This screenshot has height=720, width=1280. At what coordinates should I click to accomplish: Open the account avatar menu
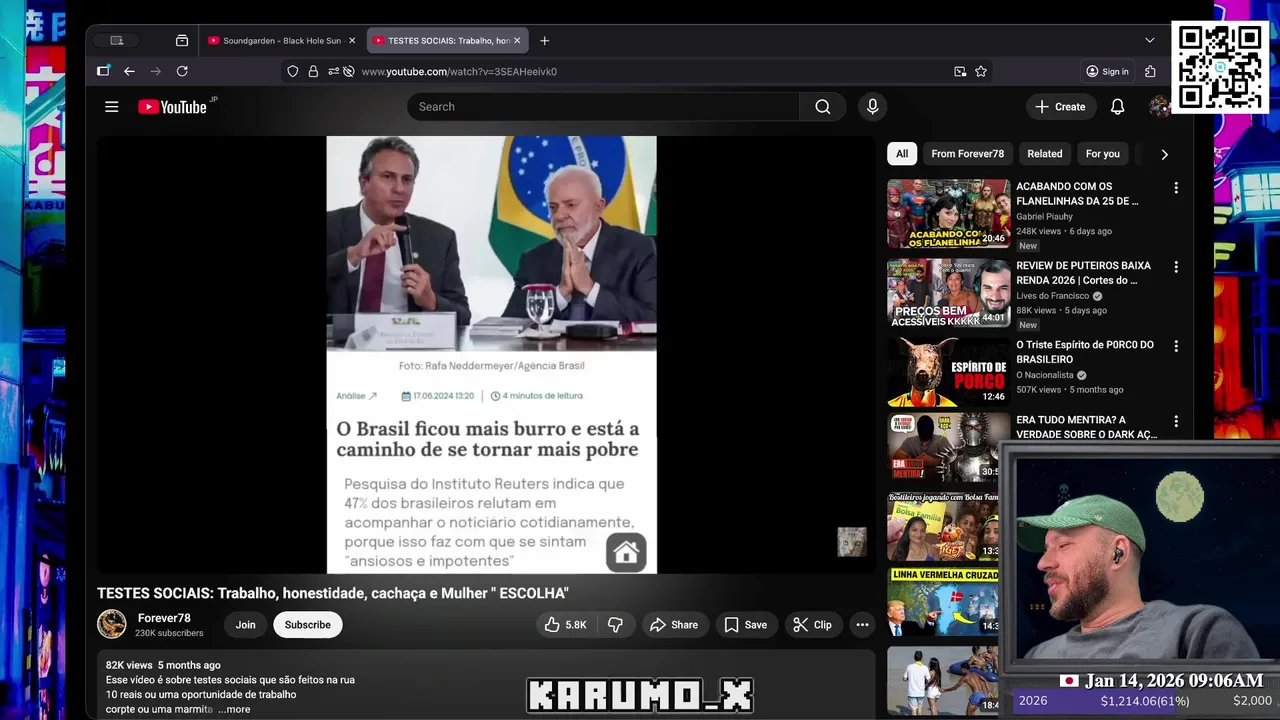[x=1159, y=107]
